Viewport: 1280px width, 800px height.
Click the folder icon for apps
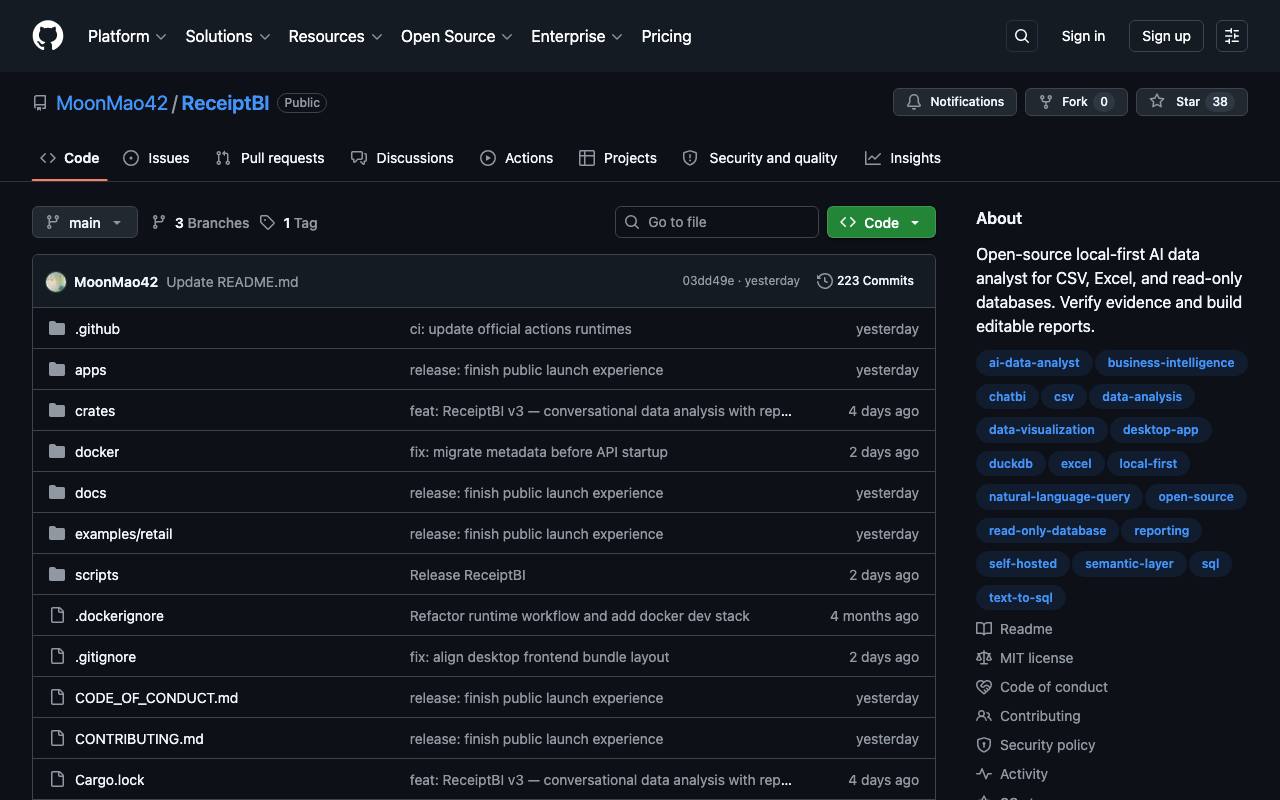click(x=57, y=369)
